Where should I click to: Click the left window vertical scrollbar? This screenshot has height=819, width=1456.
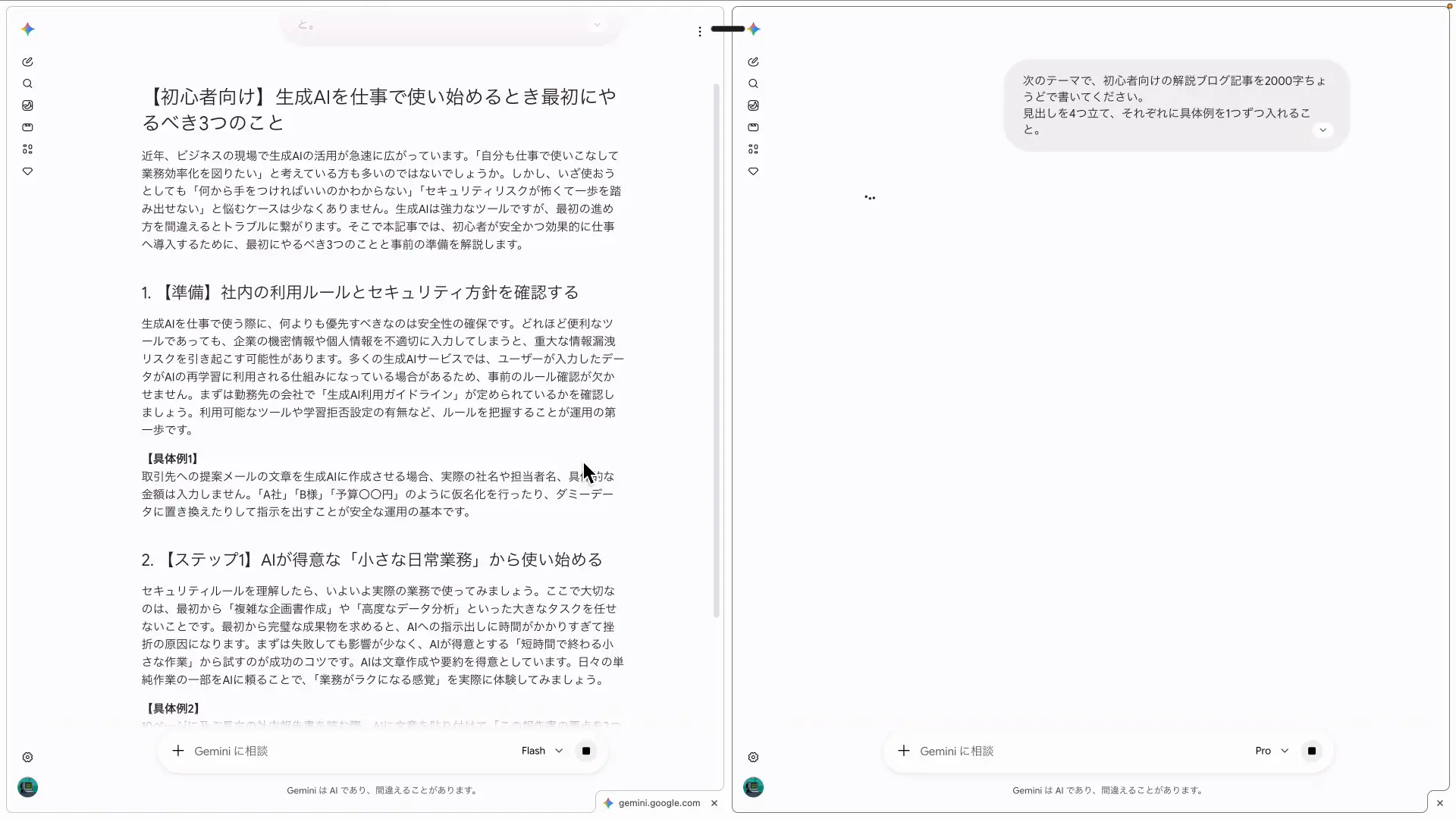click(716, 350)
